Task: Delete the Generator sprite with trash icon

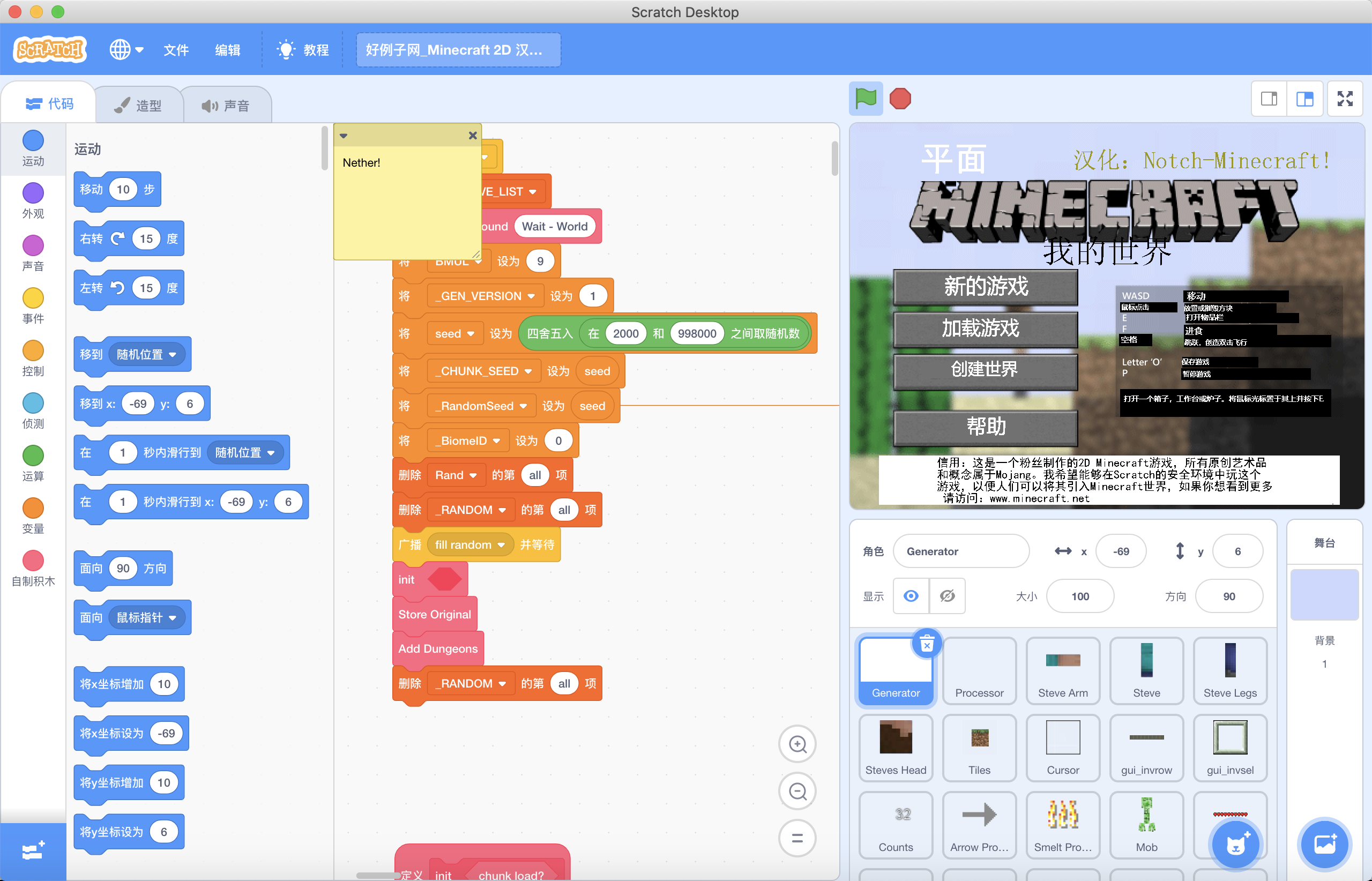Action: pos(926,644)
